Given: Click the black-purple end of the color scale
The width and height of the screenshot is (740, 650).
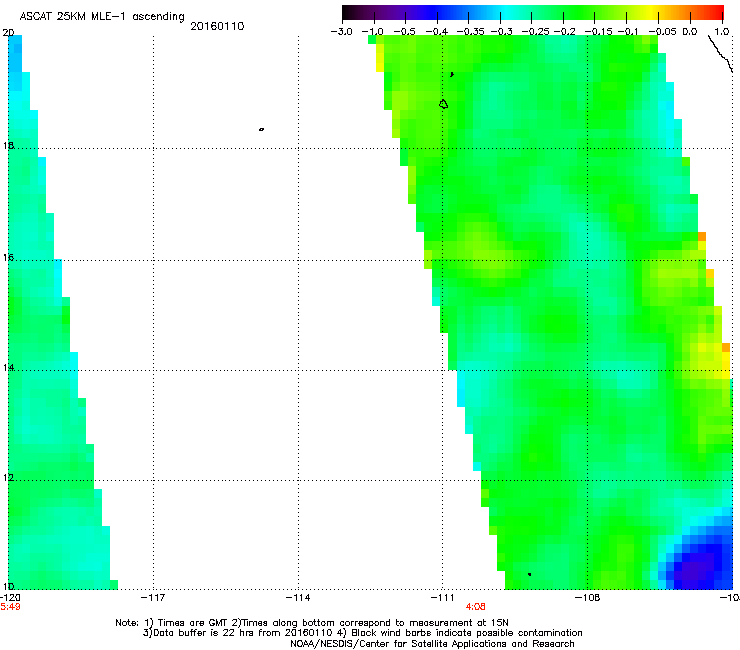Looking at the screenshot, I should click(x=352, y=12).
